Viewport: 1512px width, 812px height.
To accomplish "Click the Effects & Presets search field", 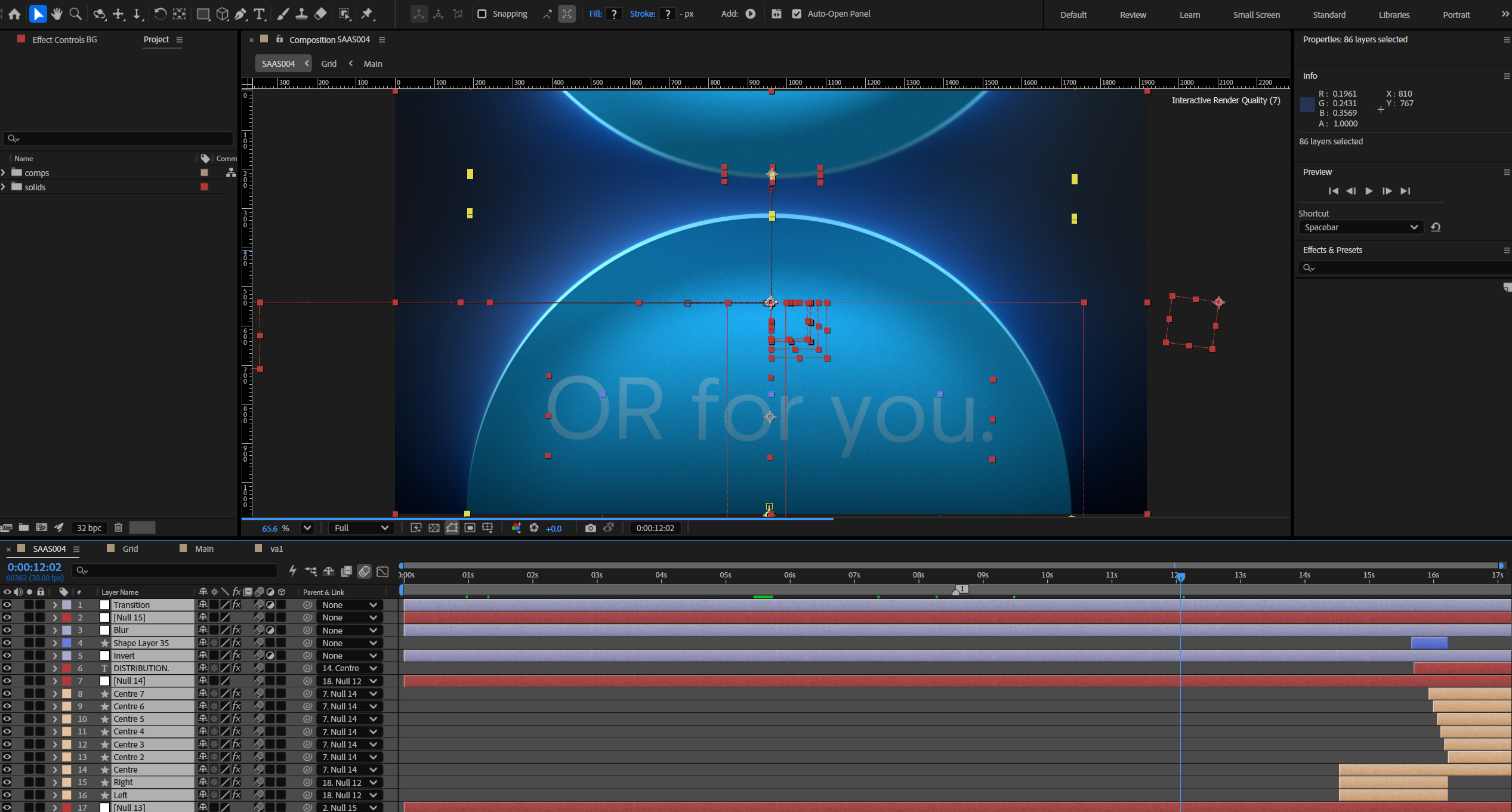I will [x=1405, y=268].
